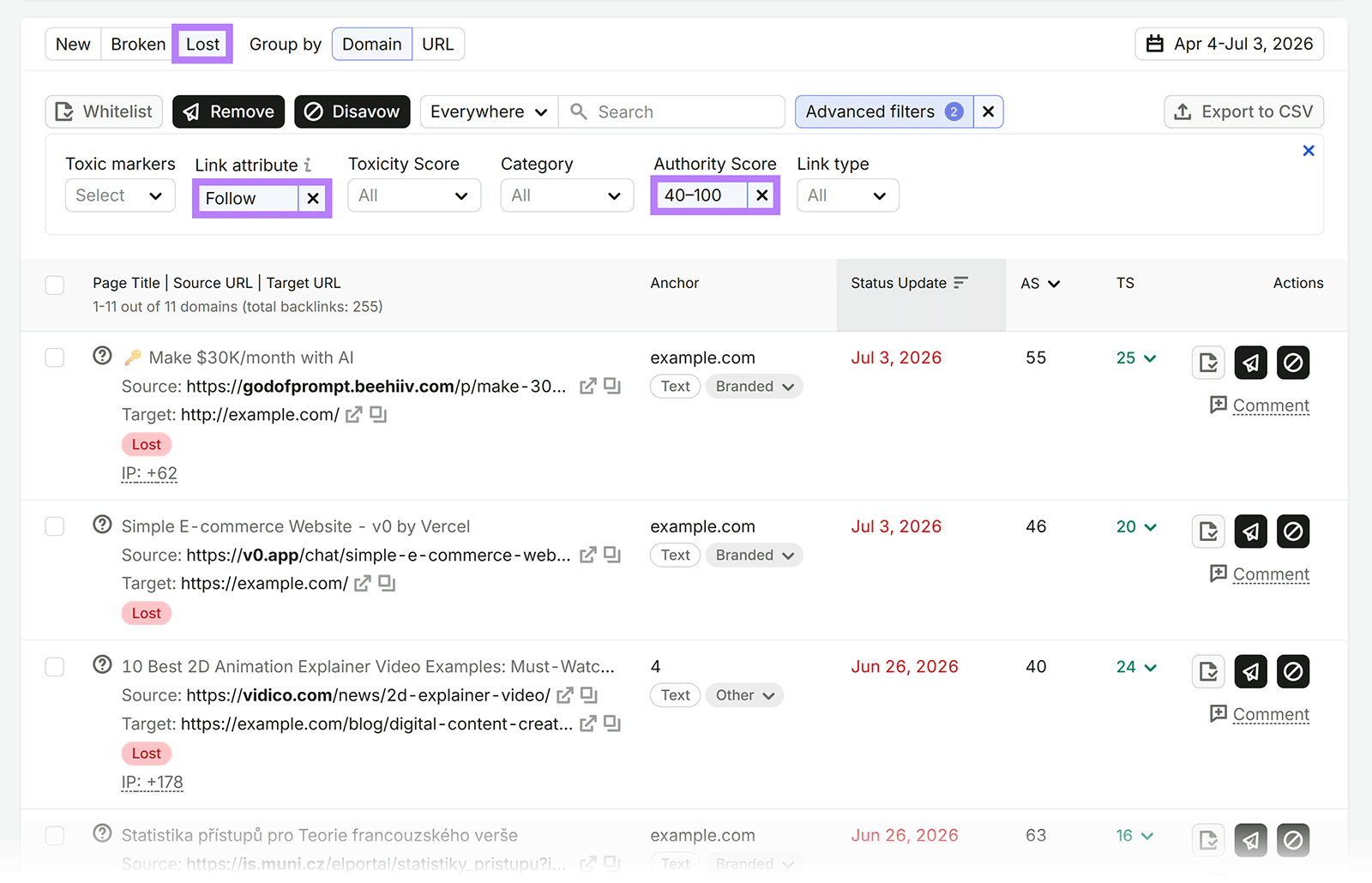Screen dimensions: 1372x883
Task: Open the Everywhere dropdown
Action: pyautogui.click(x=489, y=111)
